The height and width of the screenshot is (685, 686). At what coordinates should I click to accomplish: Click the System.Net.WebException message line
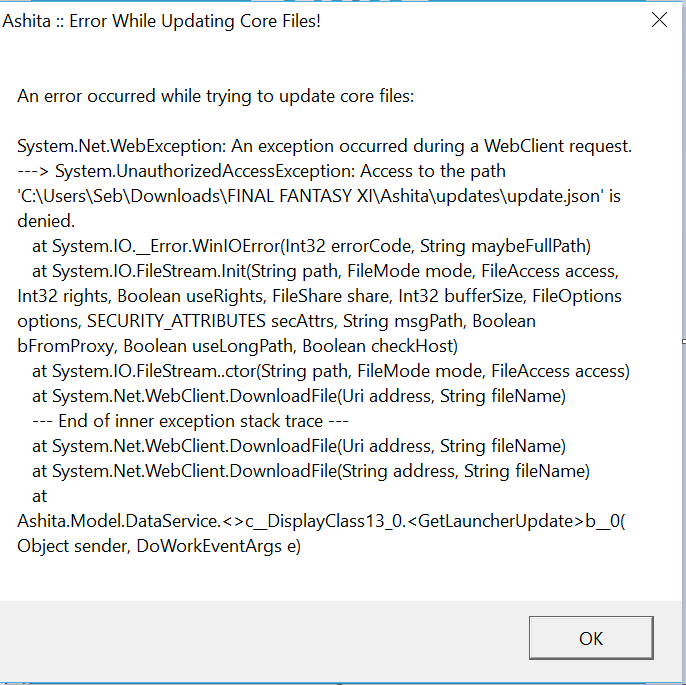click(324, 146)
